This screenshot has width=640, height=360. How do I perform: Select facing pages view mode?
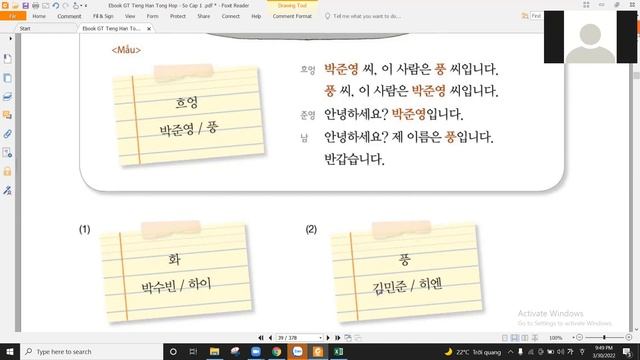pos(524,338)
